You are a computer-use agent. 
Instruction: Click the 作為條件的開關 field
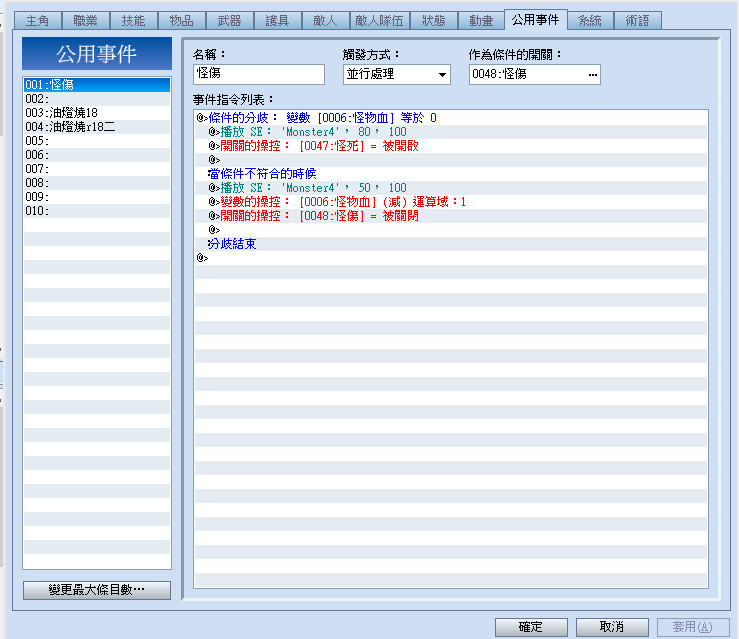[534, 74]
